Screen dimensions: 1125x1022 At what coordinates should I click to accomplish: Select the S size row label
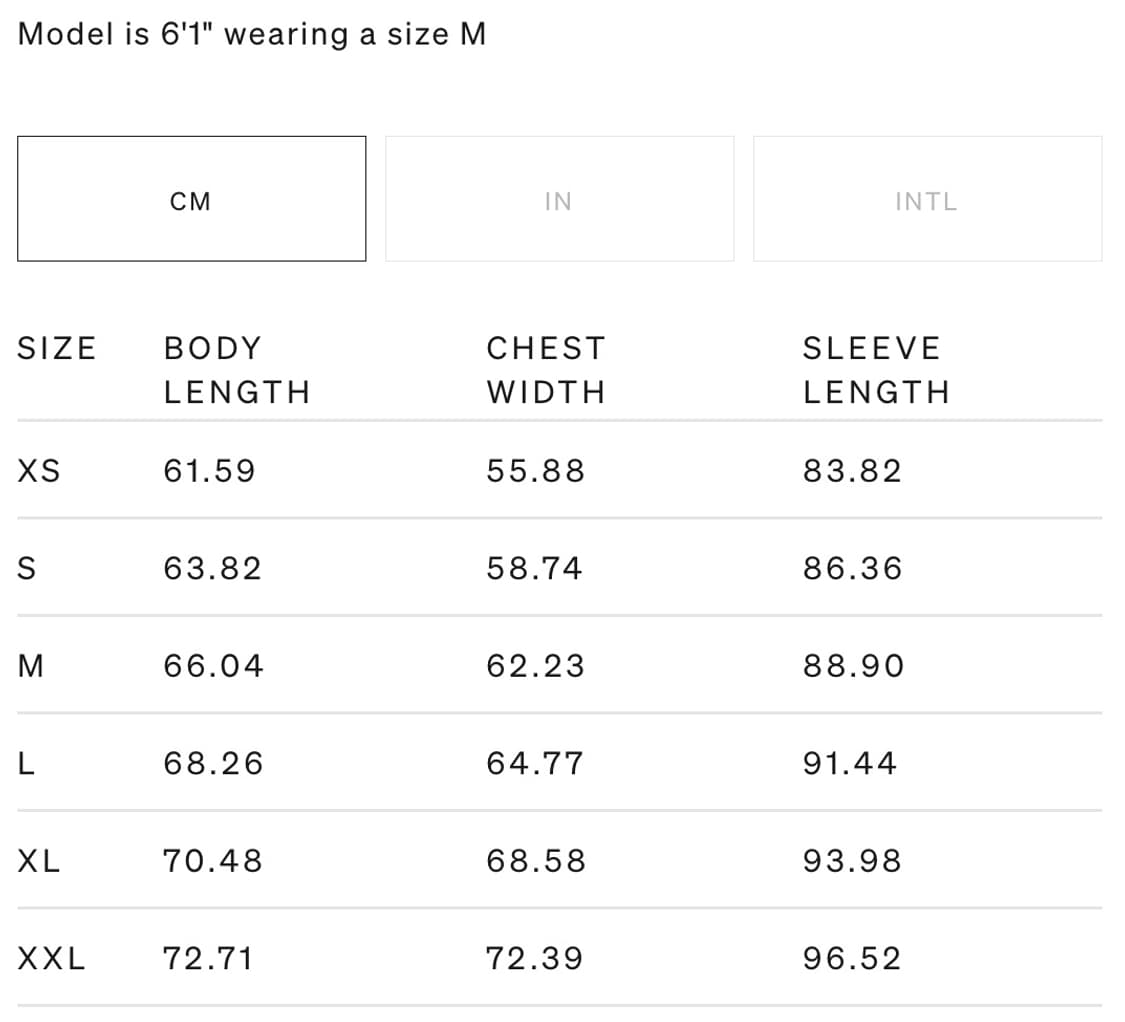[x=27, y=568]
